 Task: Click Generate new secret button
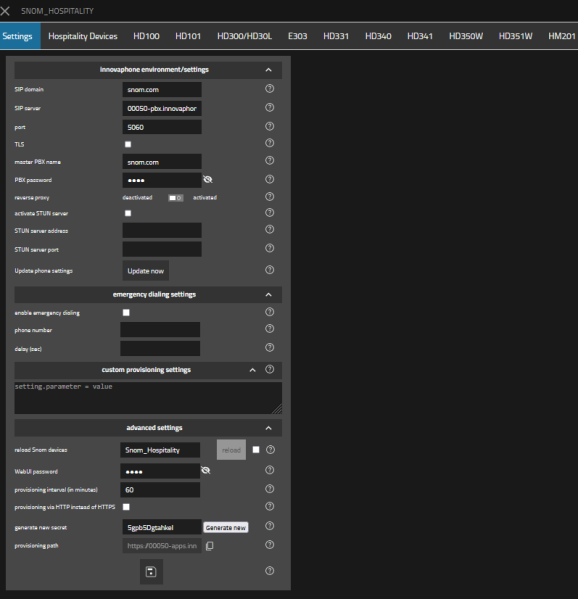pos(226,528)
